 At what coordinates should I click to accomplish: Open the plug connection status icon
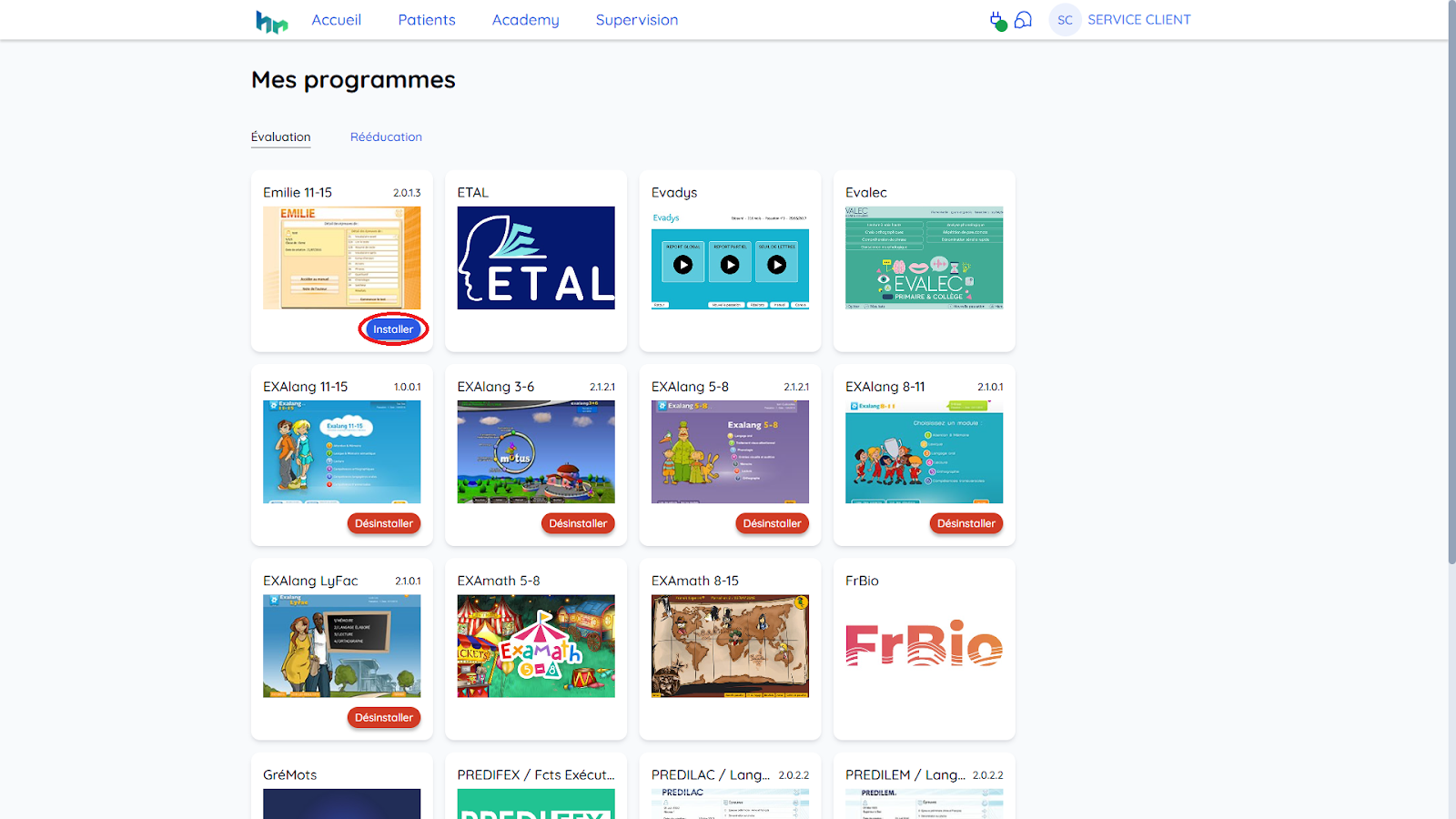[998, 20]
